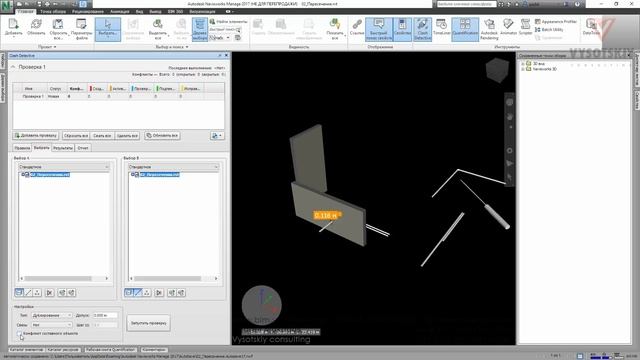The width and height of the screenshot is (640, 360).
Task: Toggle Surfaces geometry button under Selection B
Action: point(129,293)
